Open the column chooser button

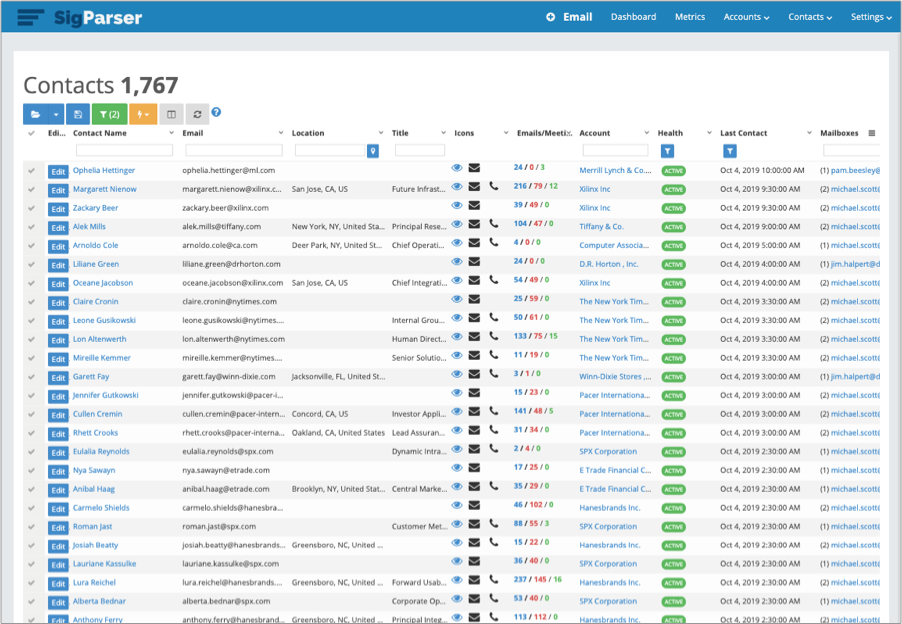pyautogui.click(x=171, y=114)
